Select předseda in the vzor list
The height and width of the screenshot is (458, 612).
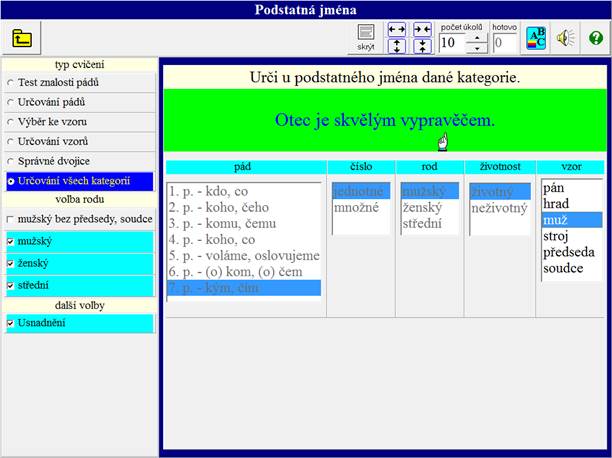point(567,252)
